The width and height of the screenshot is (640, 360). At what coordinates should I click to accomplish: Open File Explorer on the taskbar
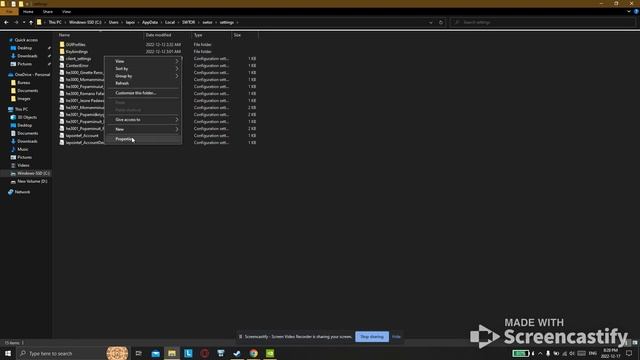(x=172, y=353)
